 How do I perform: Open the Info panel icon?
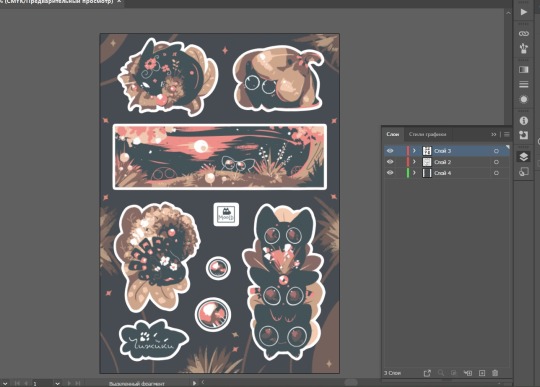(523, 121)
